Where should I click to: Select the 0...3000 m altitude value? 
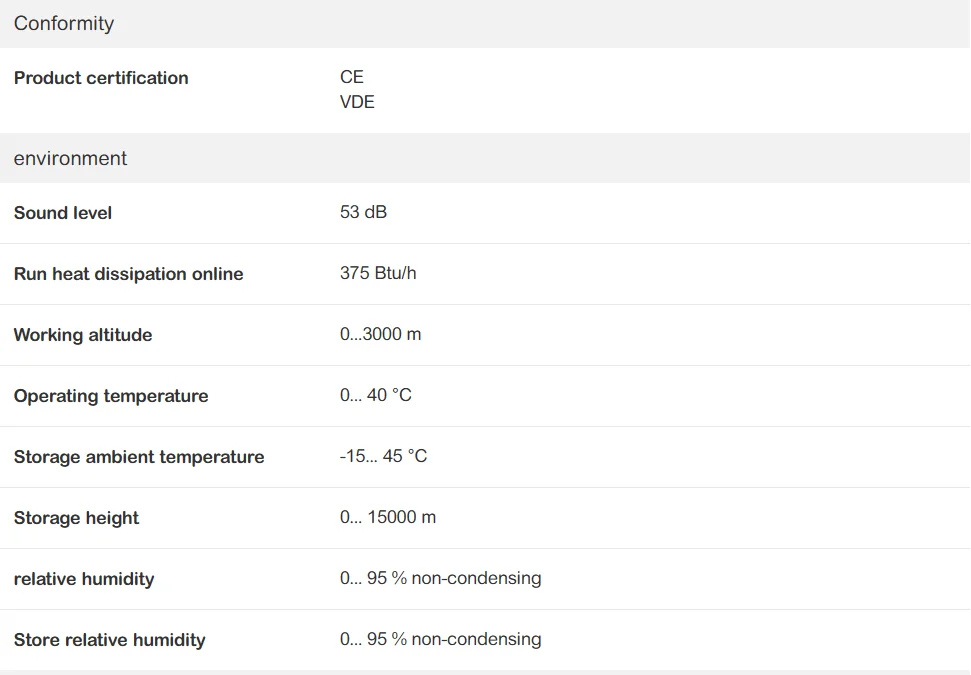(x=380, y=334)
